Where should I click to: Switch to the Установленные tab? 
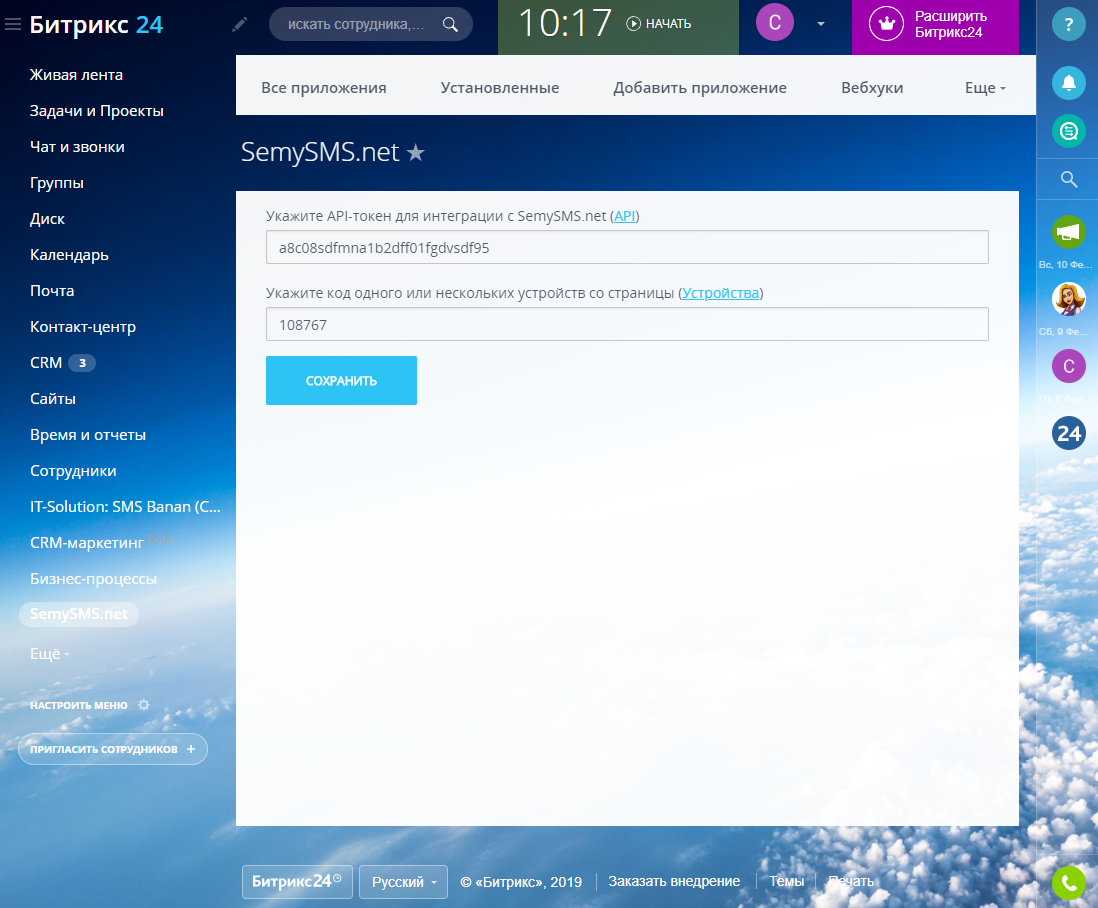click(x=500, y=88)
